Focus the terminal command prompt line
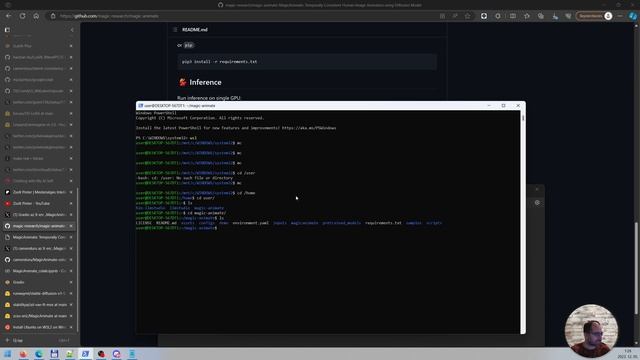 [x=177, y=228]
